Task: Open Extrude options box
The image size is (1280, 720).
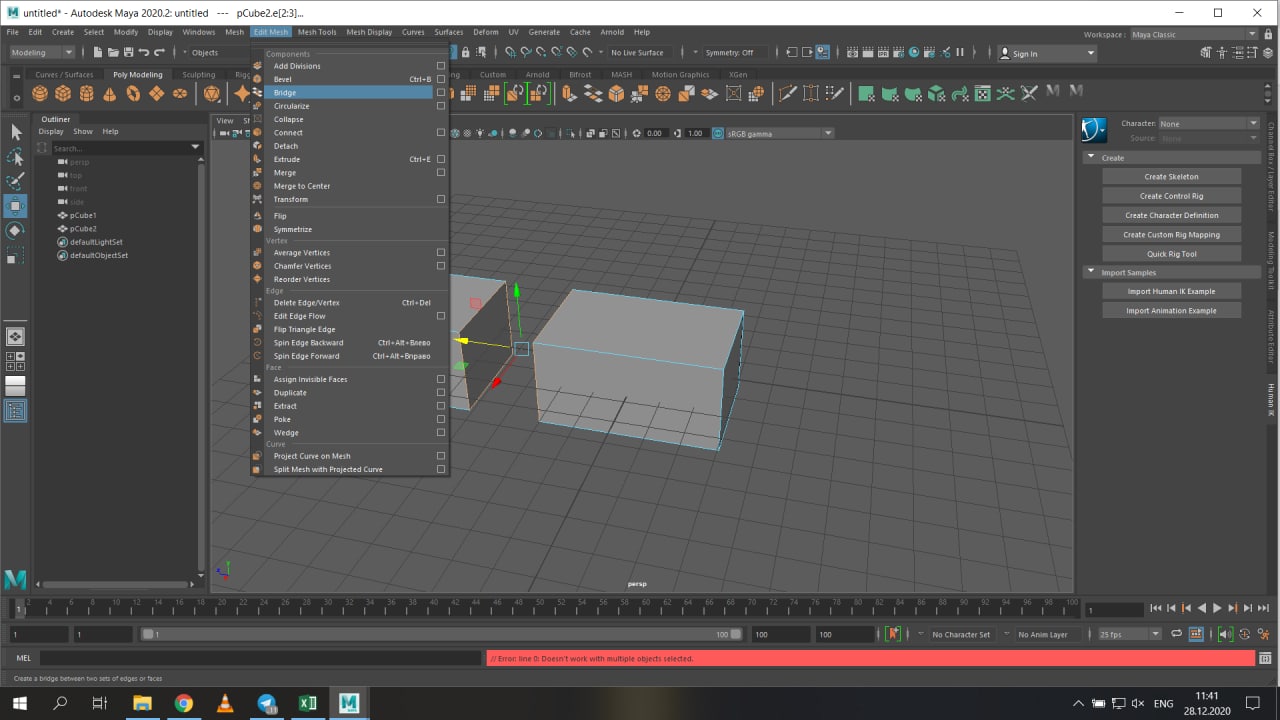Action: pos(441,159)
